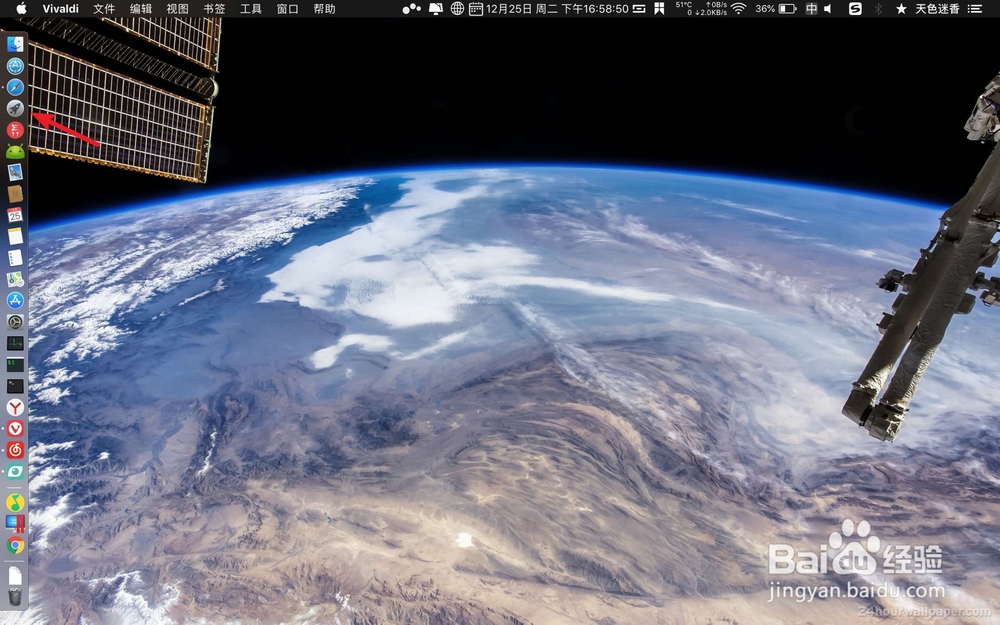Click the bookmark-shaped menu bar icon

point(659,9)
